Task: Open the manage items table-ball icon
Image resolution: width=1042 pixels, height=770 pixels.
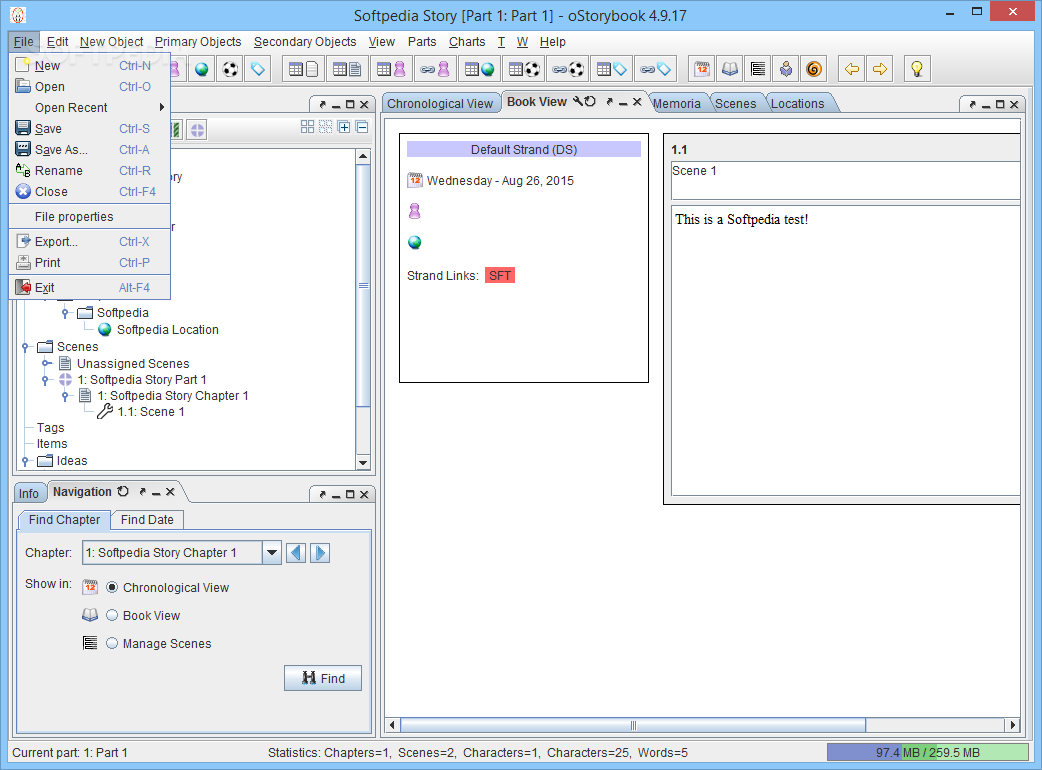Action: [524, 69]
